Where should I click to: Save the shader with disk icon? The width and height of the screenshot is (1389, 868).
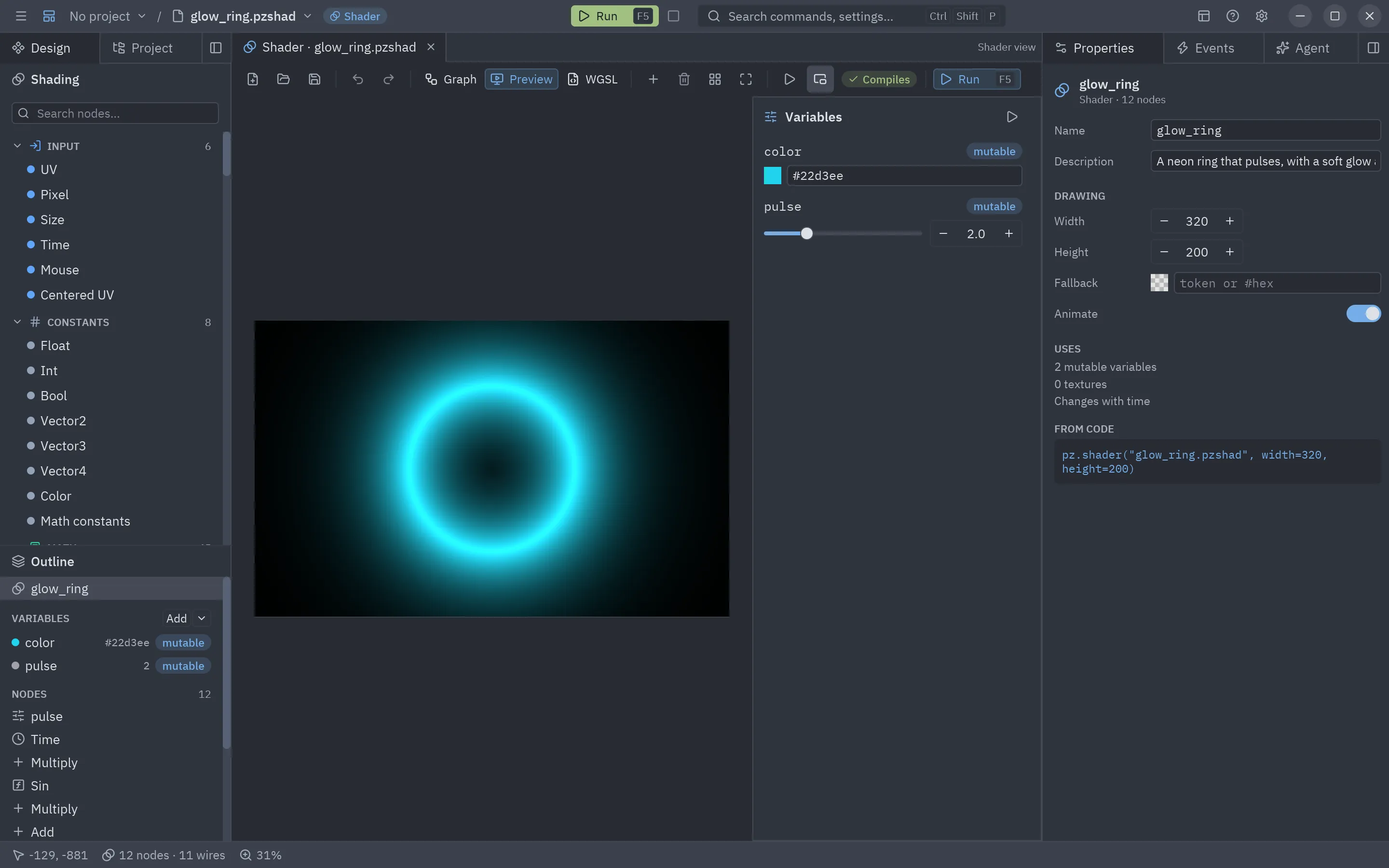[x=314, y=79]
